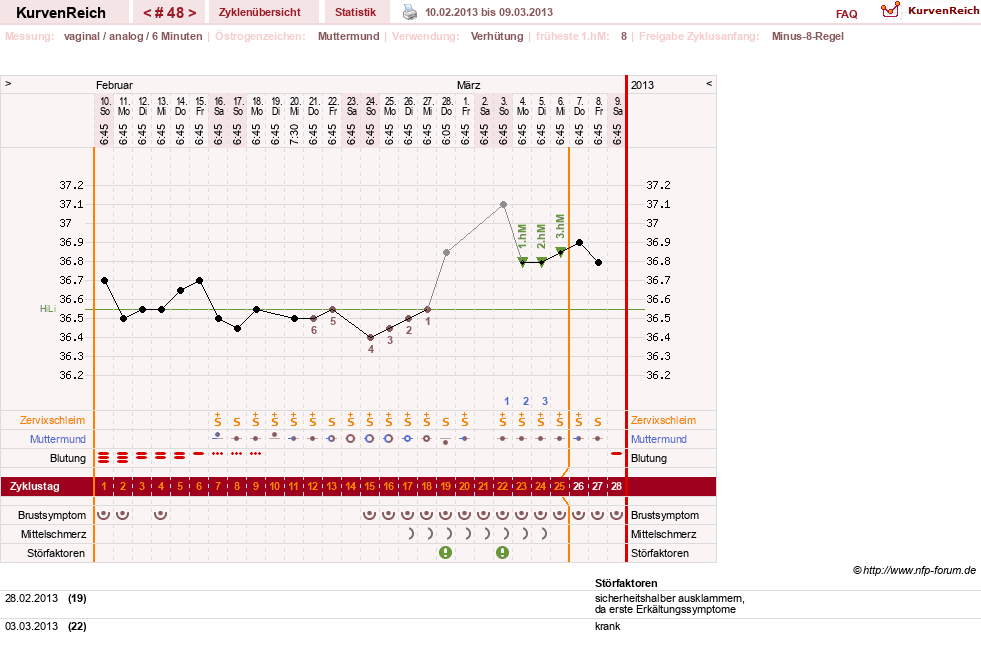Click the Verhütung usage value
Viewport: 981px width, 656px height.
tap(497, 36)
